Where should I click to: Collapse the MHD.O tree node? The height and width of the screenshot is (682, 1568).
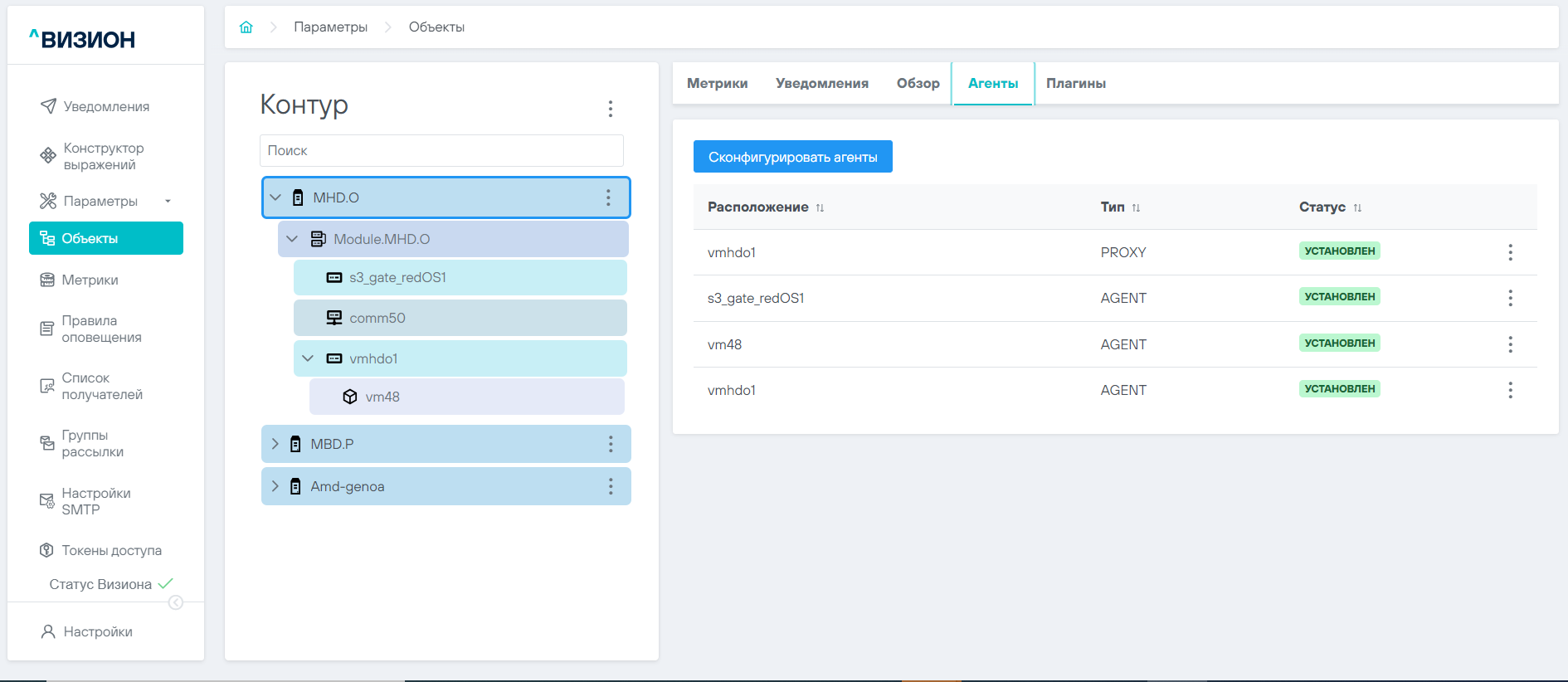click(x=276, y=197)
